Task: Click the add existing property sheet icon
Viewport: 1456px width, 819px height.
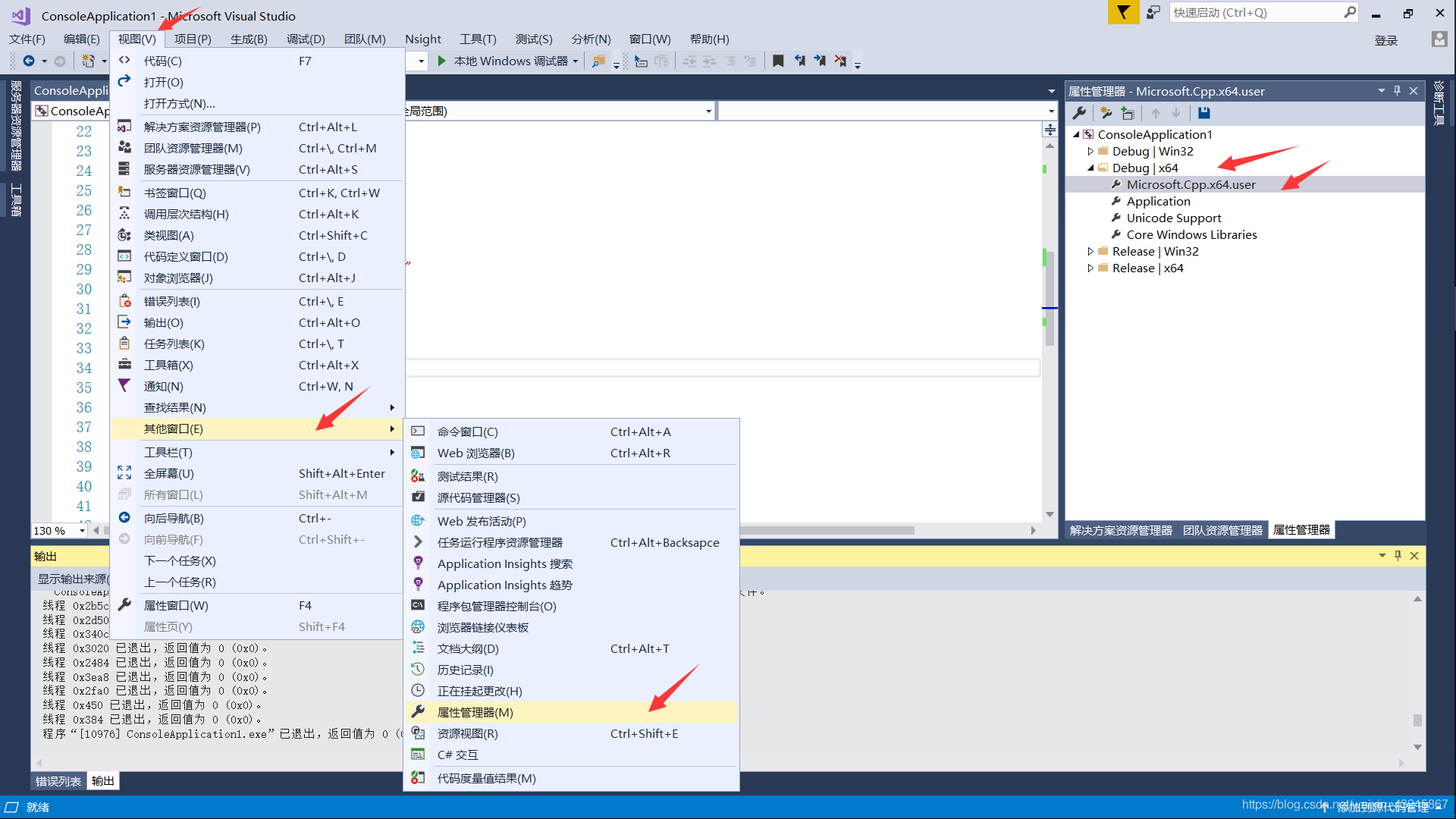Action: 1128,113
